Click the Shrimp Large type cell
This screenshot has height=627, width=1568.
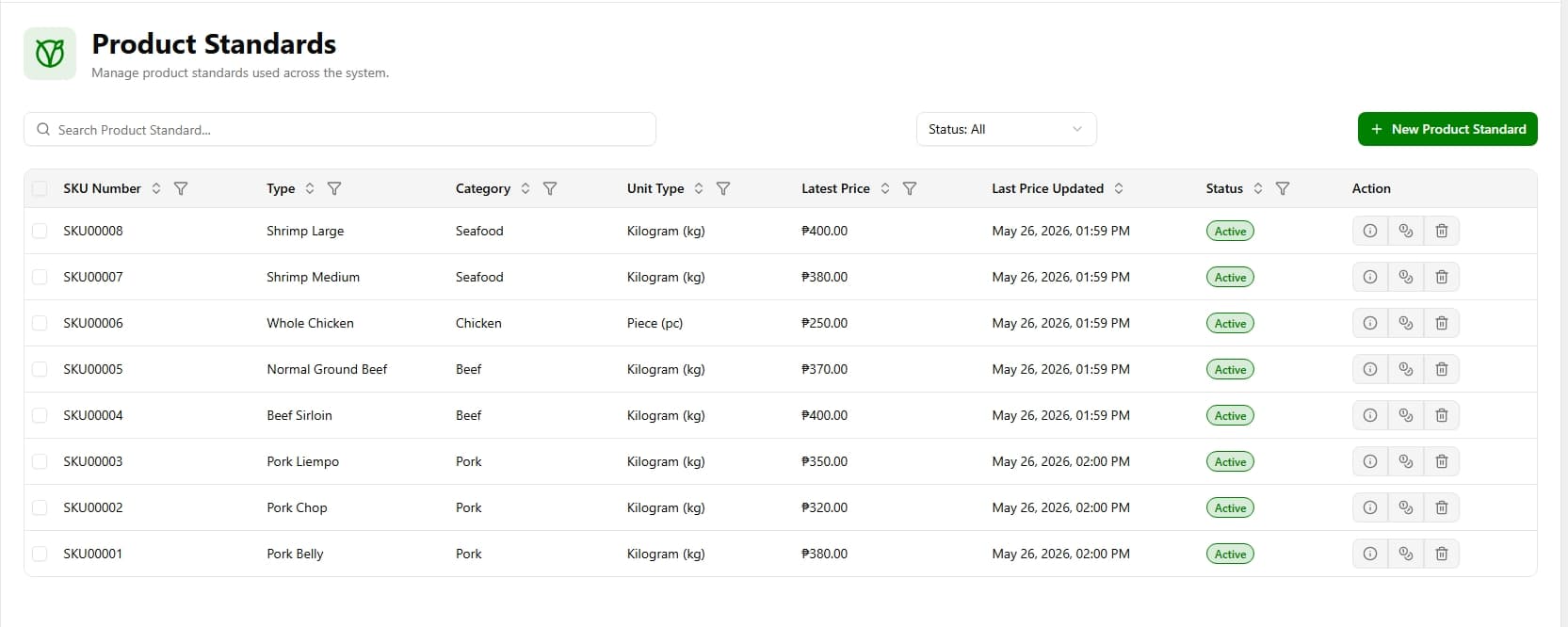coord(305,231)
